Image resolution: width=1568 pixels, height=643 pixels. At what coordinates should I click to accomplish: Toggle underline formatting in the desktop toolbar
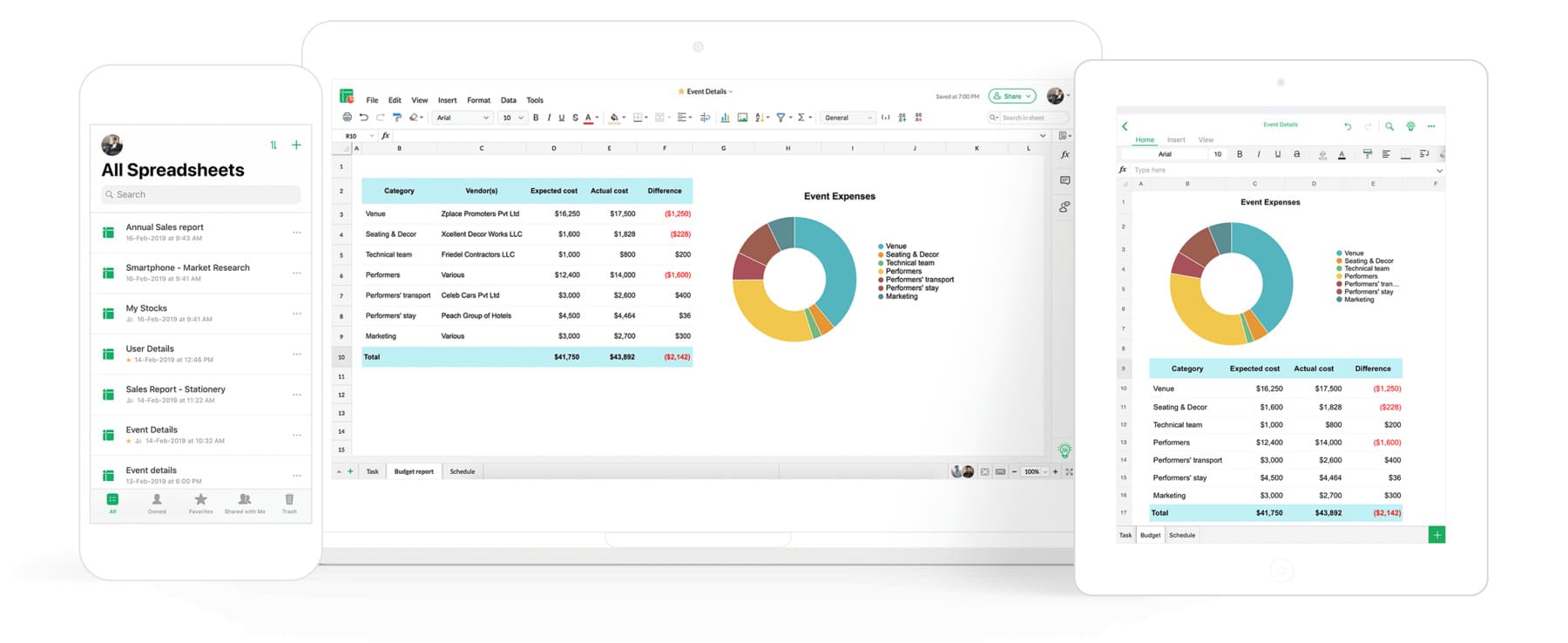(x=562, y=118)
